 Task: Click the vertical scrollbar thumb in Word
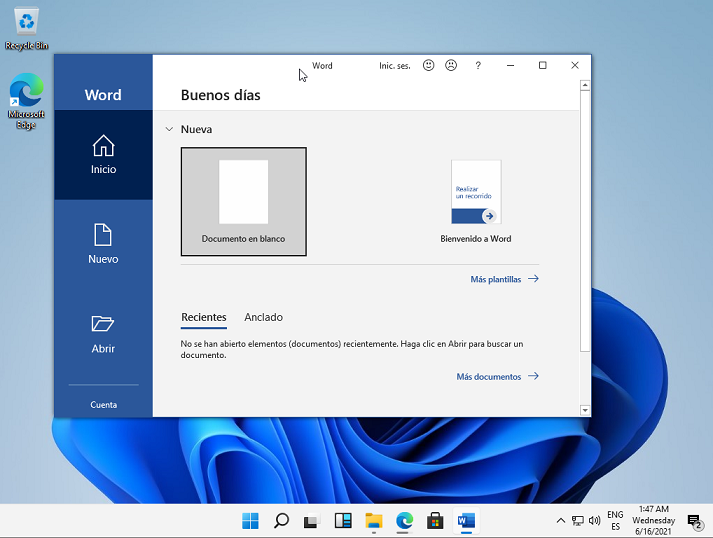[585, 221]
